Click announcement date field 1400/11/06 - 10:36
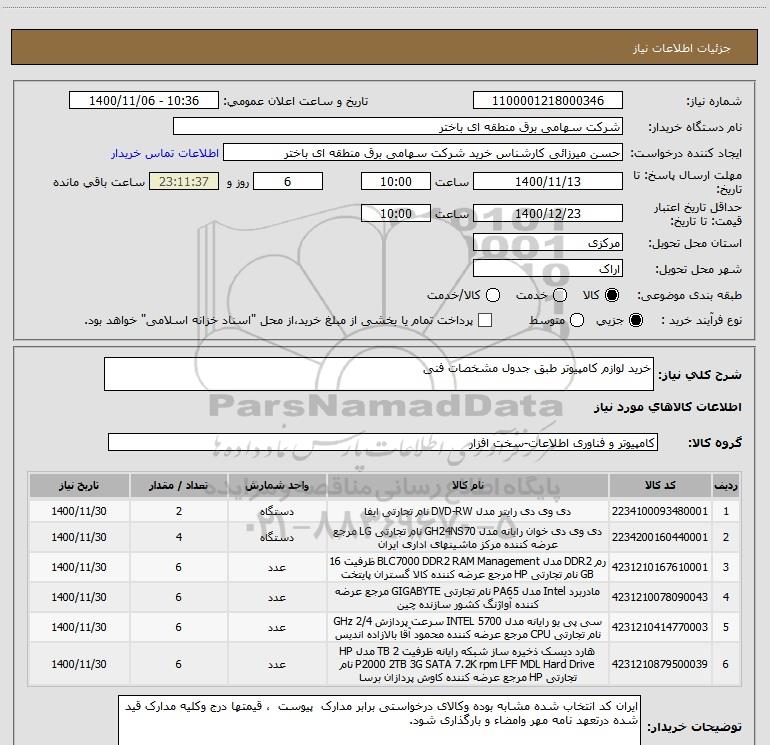 pos(144,101)
